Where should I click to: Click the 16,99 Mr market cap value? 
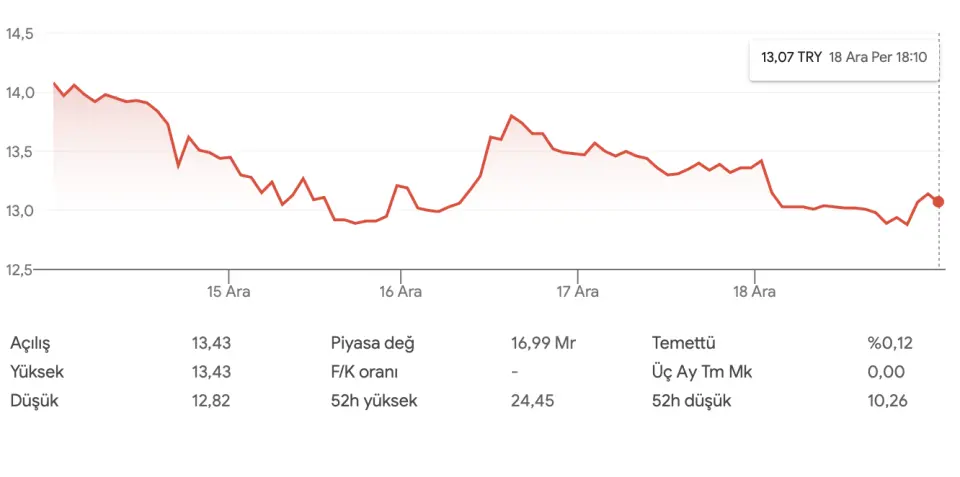(543, 344)
